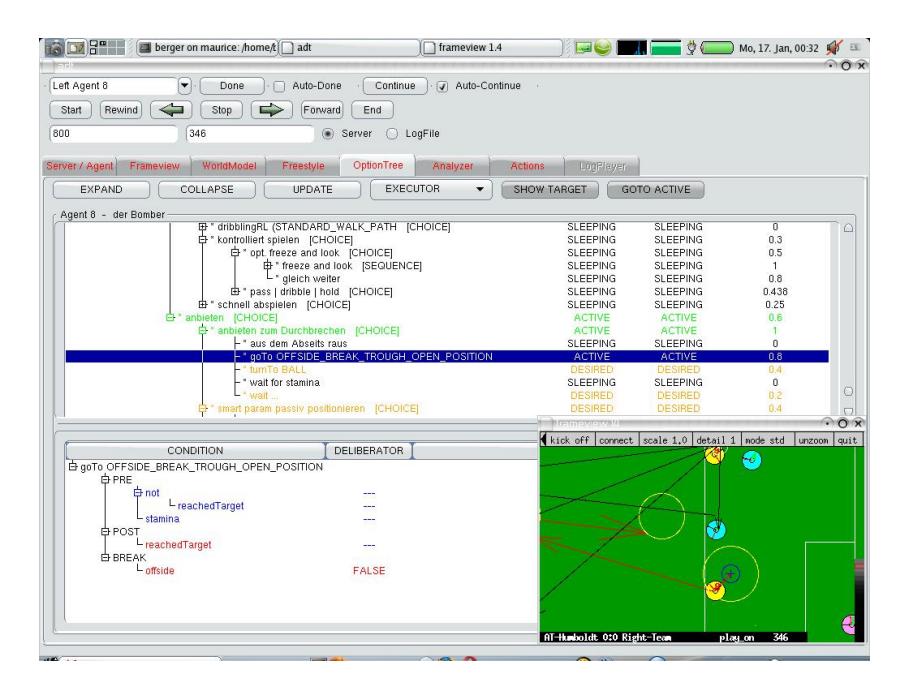Click 'connect' in frameview toolbar

pos(616,440)
